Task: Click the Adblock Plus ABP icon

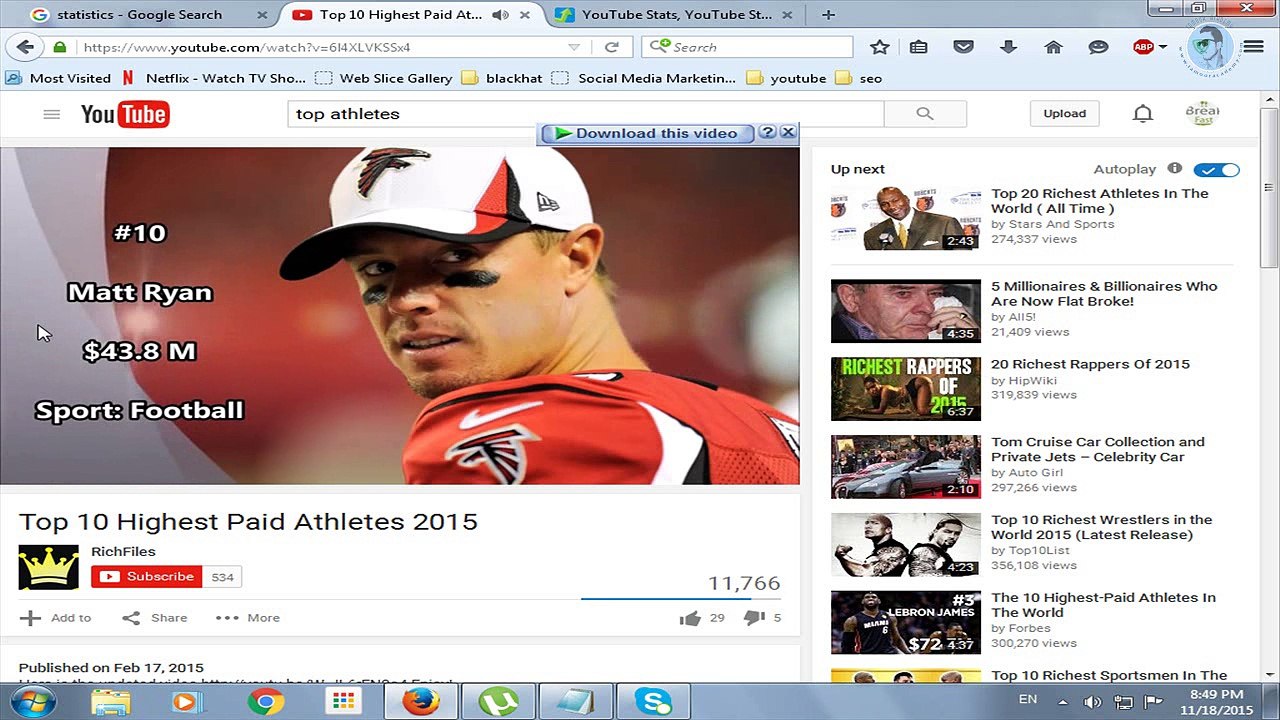Action: (1143, 47)
